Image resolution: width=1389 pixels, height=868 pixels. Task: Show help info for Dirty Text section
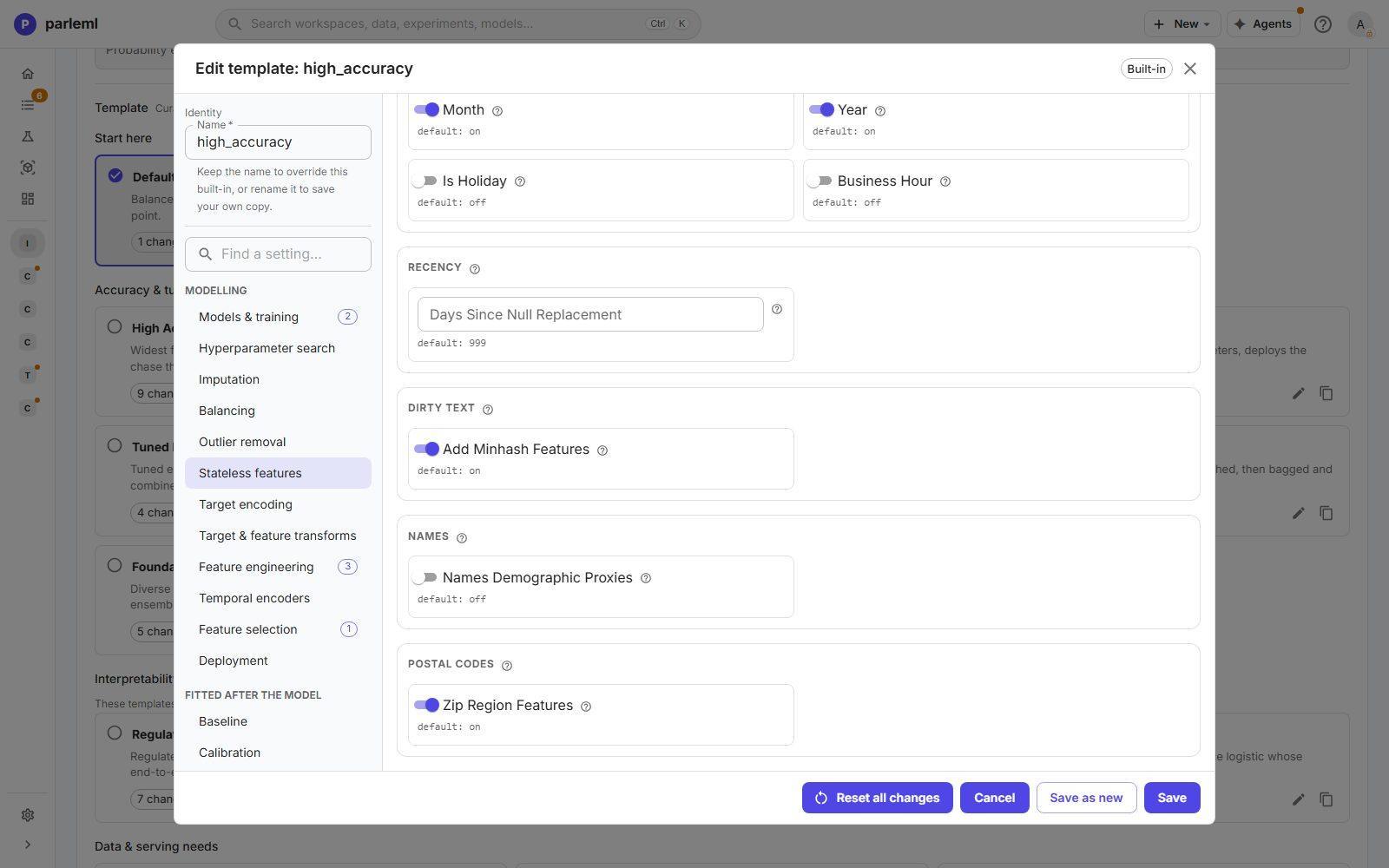click(488, 410)
